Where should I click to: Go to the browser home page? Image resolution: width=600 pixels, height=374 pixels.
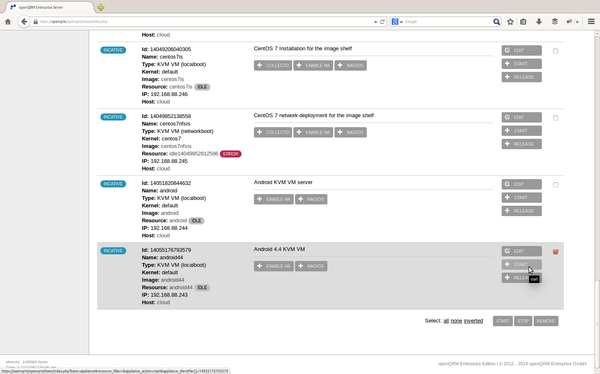pos(8,22)
